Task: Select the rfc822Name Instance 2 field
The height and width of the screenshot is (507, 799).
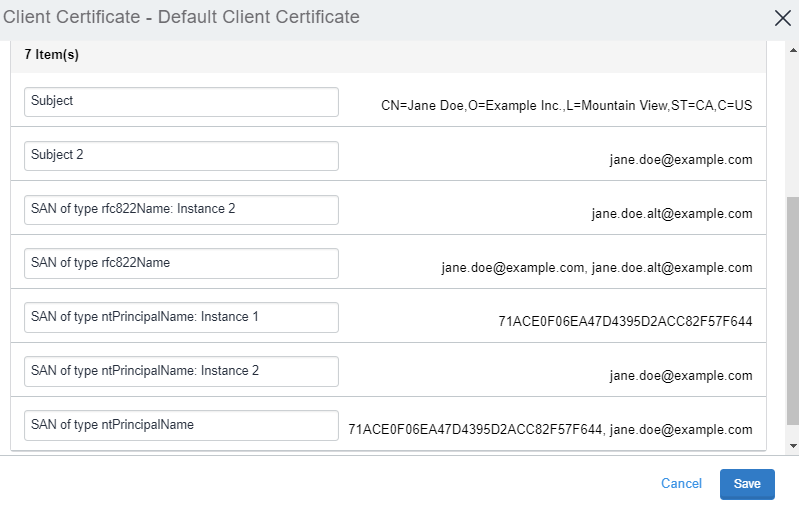Action: (x=181, y=209)
